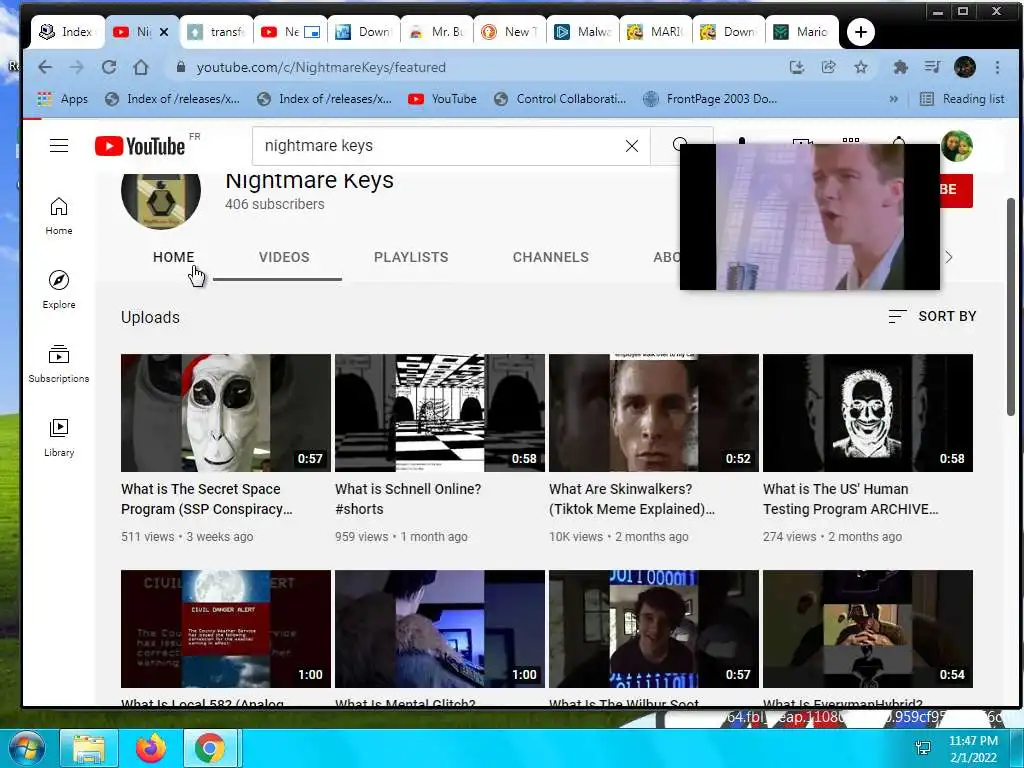Click the Civil Danger Alert thumbnail

click(226, 628)
